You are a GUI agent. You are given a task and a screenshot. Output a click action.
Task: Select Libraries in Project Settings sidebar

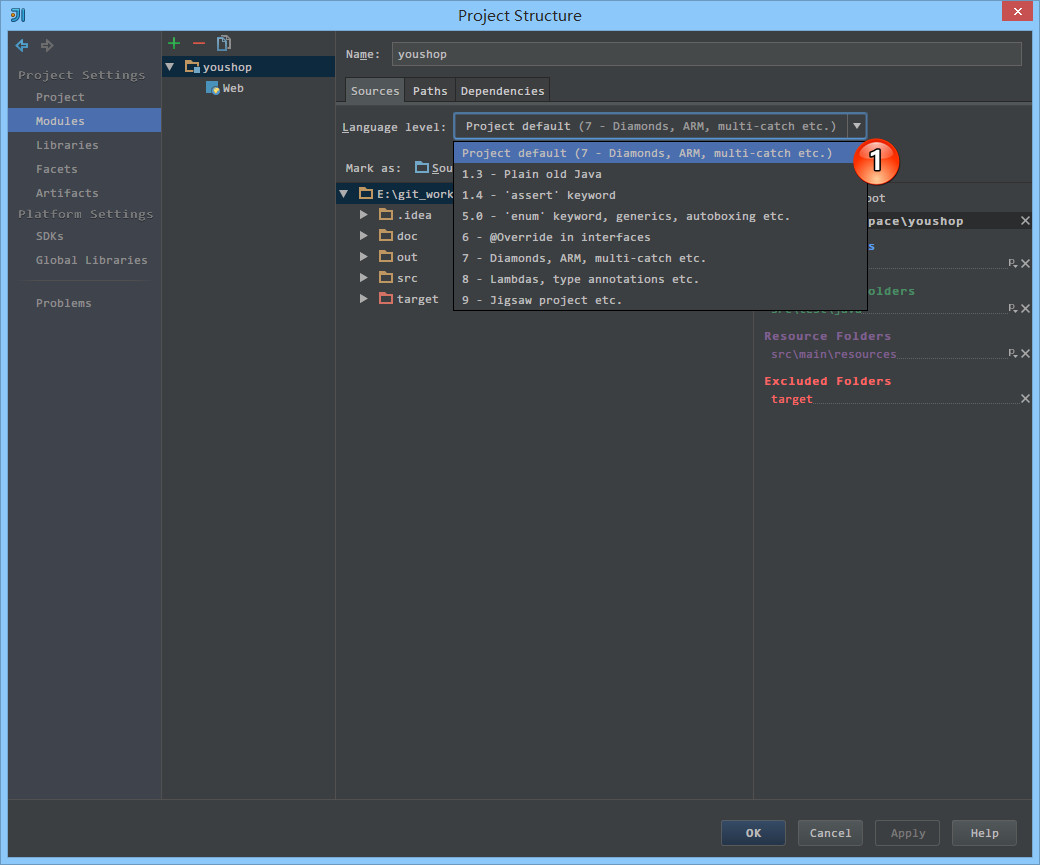click(67, 145)
